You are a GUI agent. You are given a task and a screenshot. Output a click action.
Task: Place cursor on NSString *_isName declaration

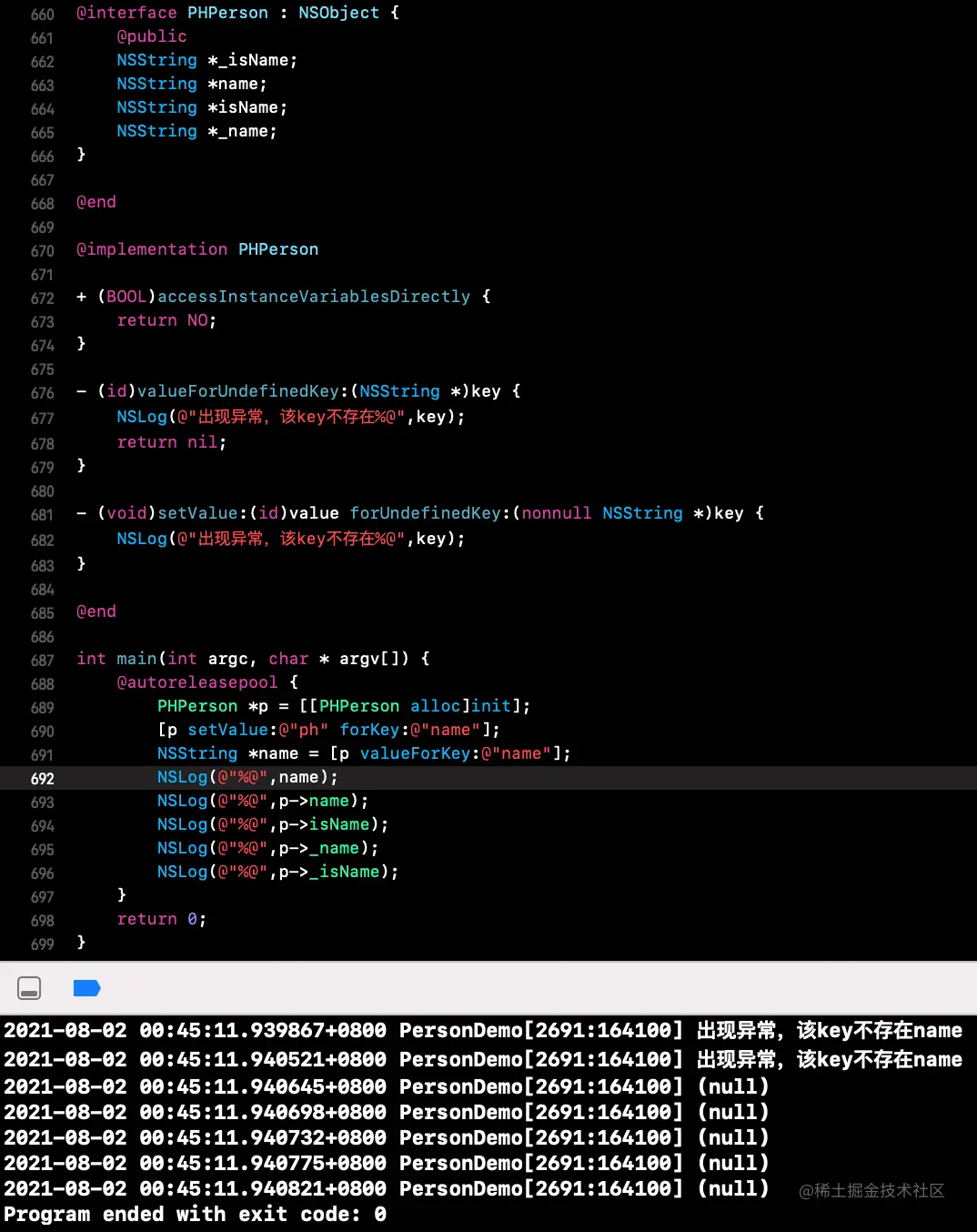(206, 60)
